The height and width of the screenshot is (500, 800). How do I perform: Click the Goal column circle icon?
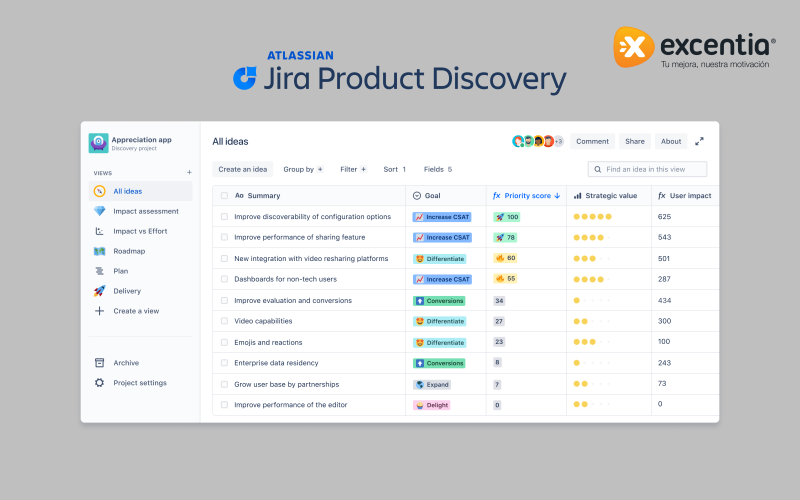click(x=417, y=195)
